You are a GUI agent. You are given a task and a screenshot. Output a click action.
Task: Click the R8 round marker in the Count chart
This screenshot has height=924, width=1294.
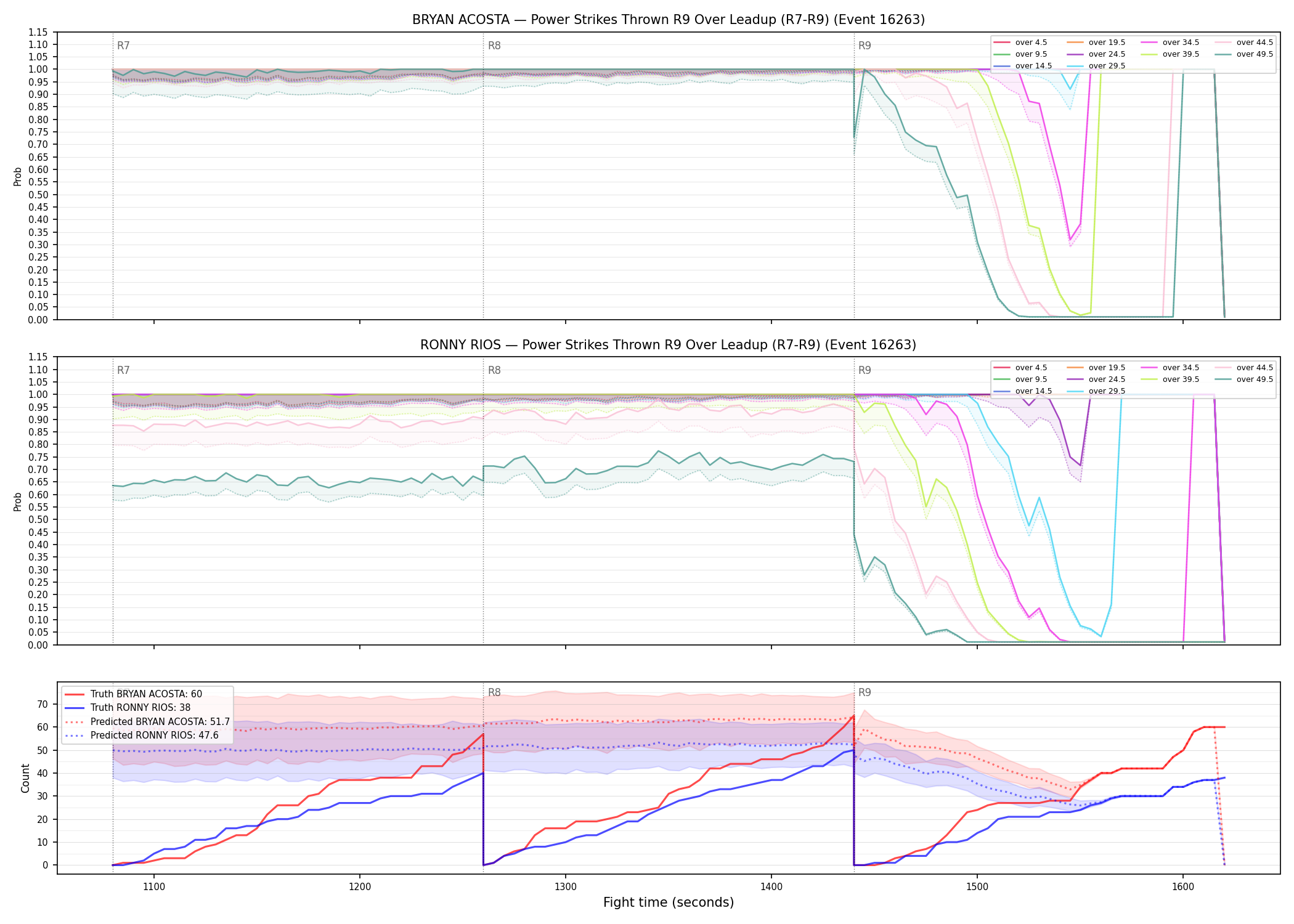click(x=494, y=692)
